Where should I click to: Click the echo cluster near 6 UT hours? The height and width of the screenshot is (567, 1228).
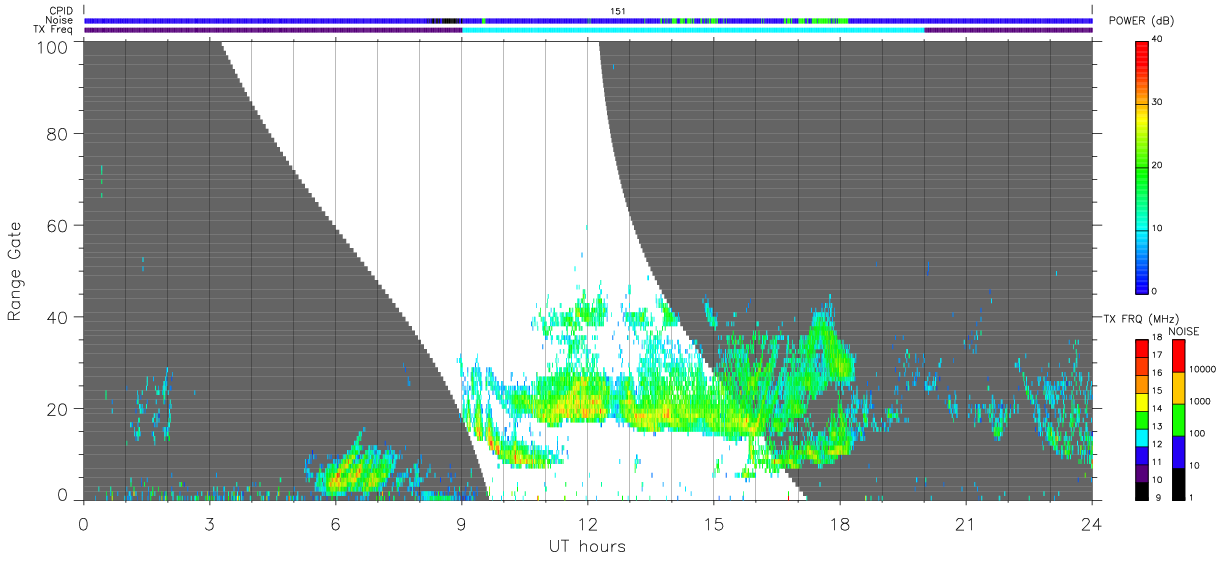pyautogui.click(x=355, y=468)
